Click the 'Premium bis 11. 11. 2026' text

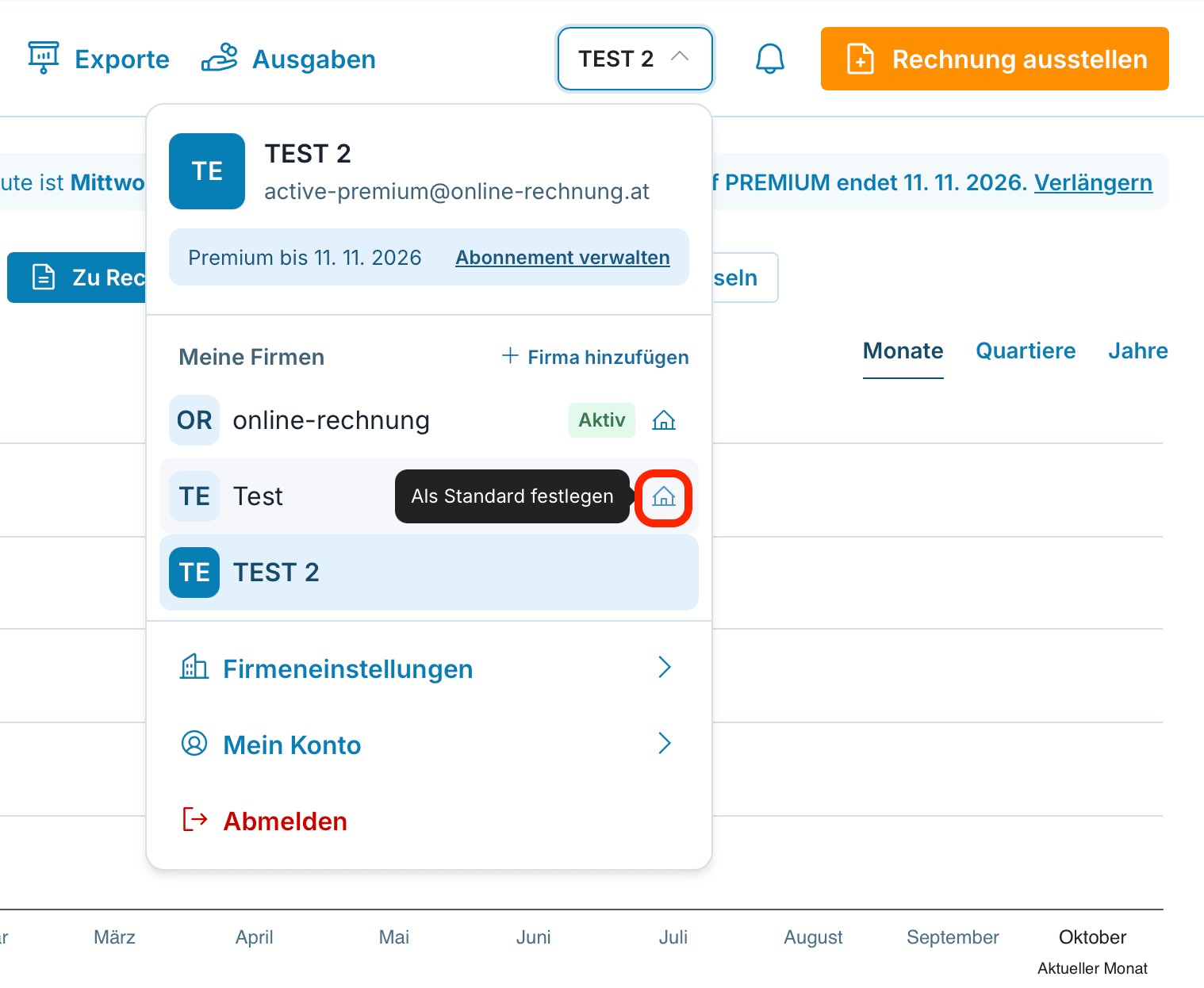point(305,258)
